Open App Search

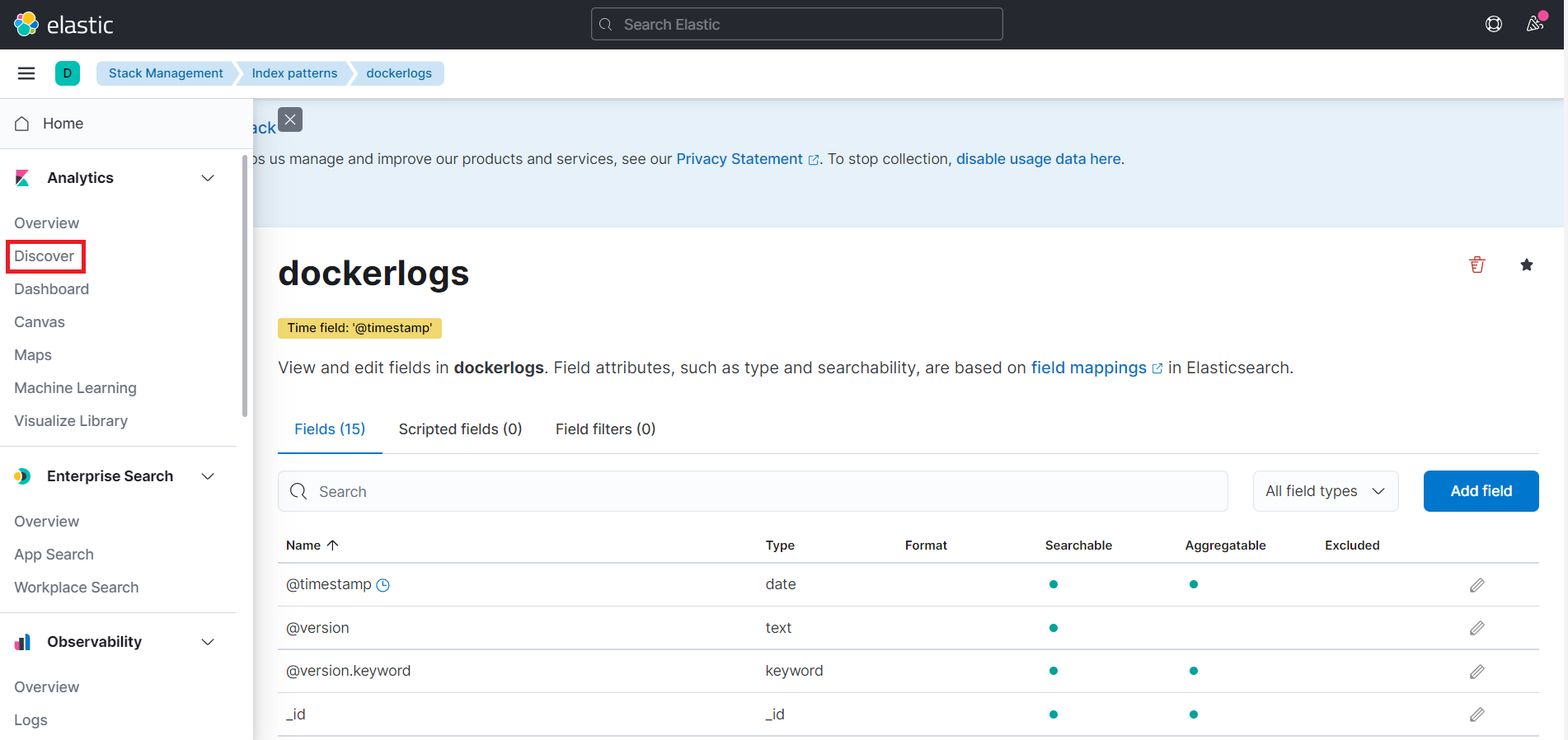click(54, 555)
